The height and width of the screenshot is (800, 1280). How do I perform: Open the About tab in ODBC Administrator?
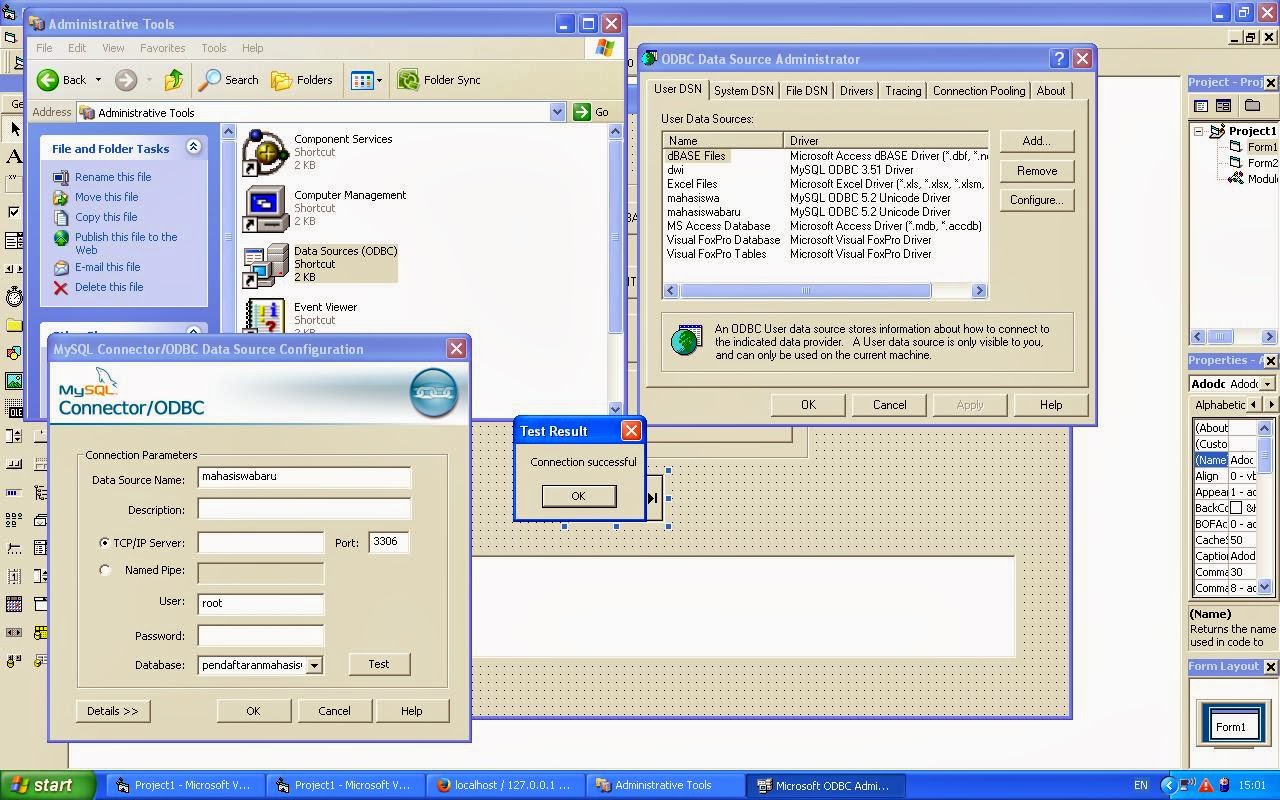point(1050,91)
